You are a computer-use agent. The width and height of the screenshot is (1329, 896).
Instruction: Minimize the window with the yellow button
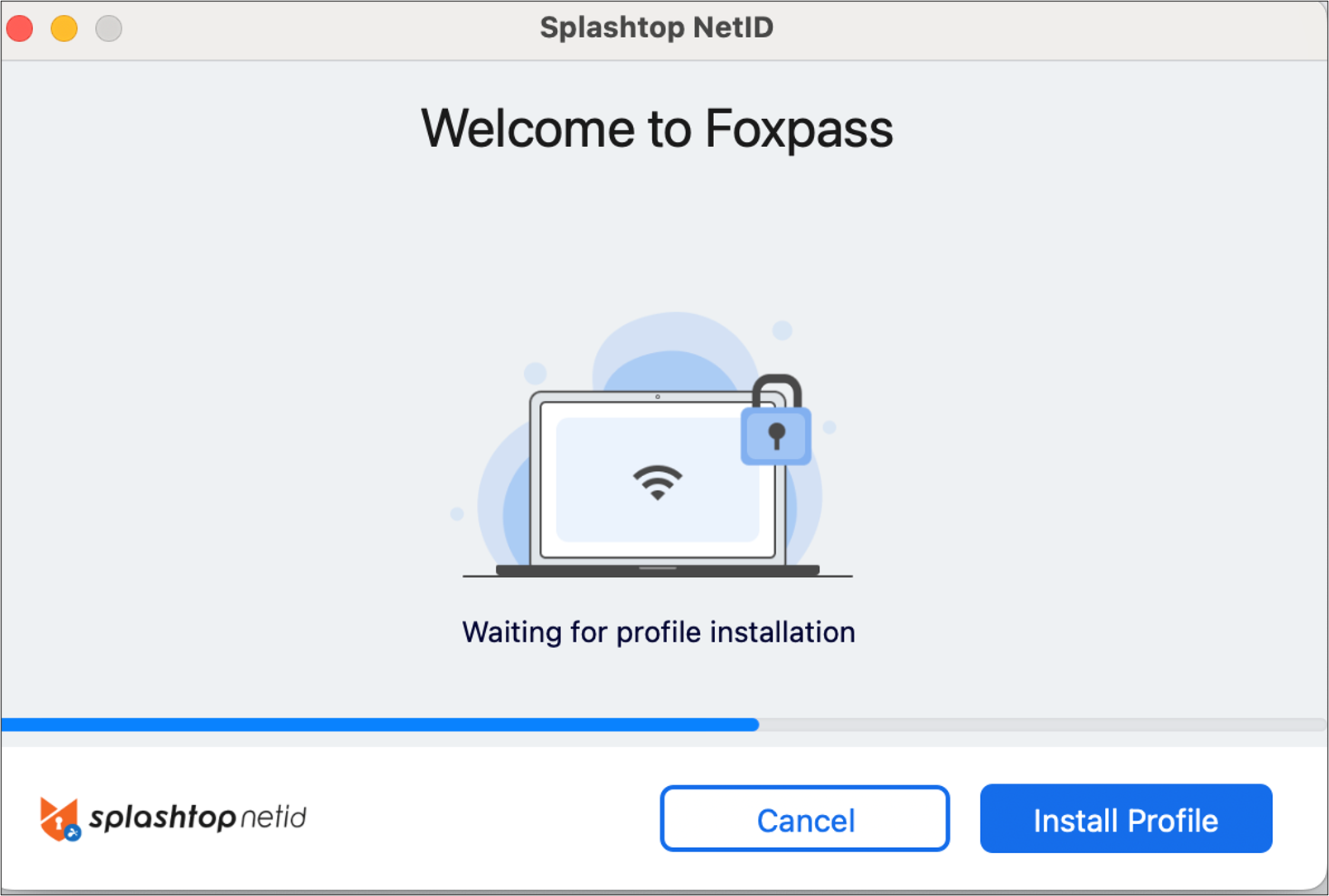[x=64, y=28]
